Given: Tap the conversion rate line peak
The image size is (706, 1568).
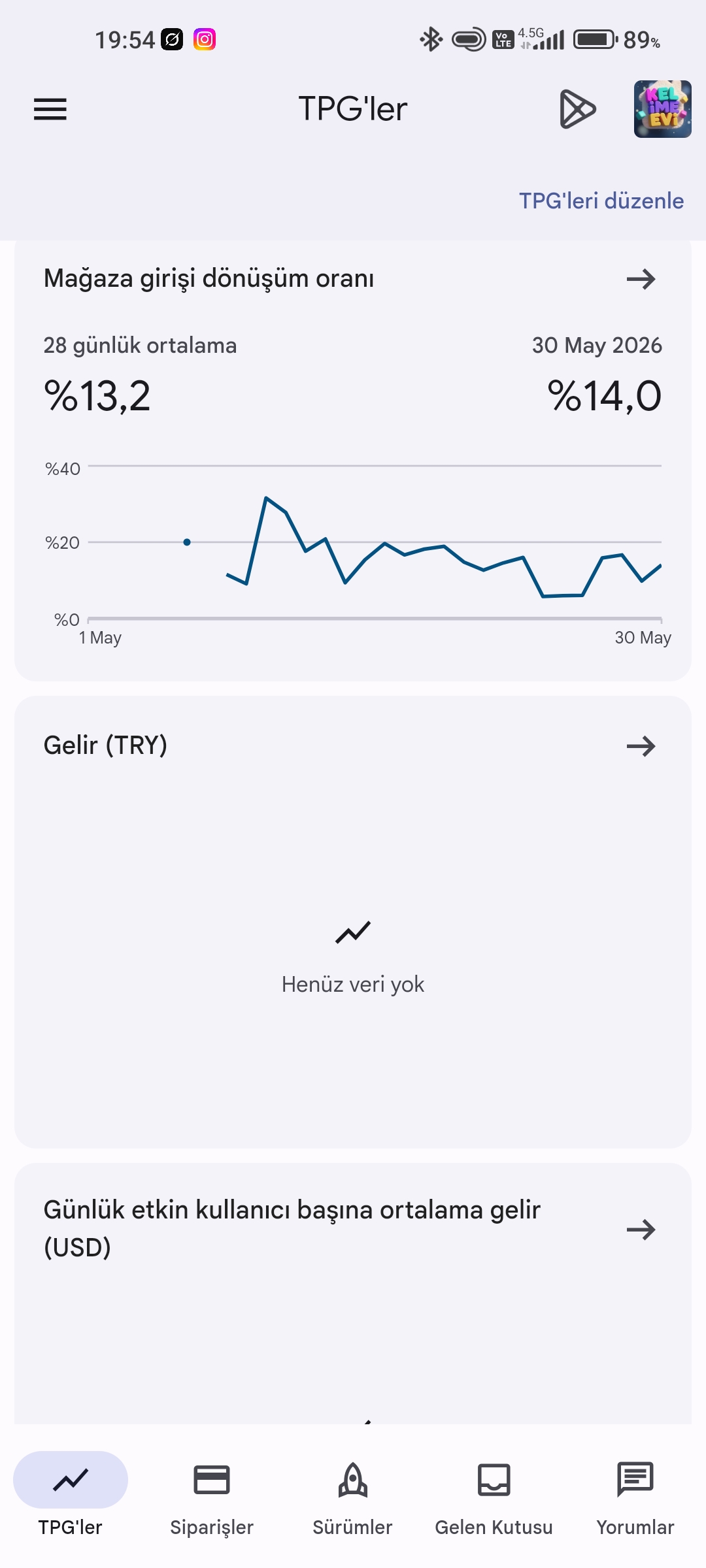Looking at the screenshot, I should pos(266,498).
